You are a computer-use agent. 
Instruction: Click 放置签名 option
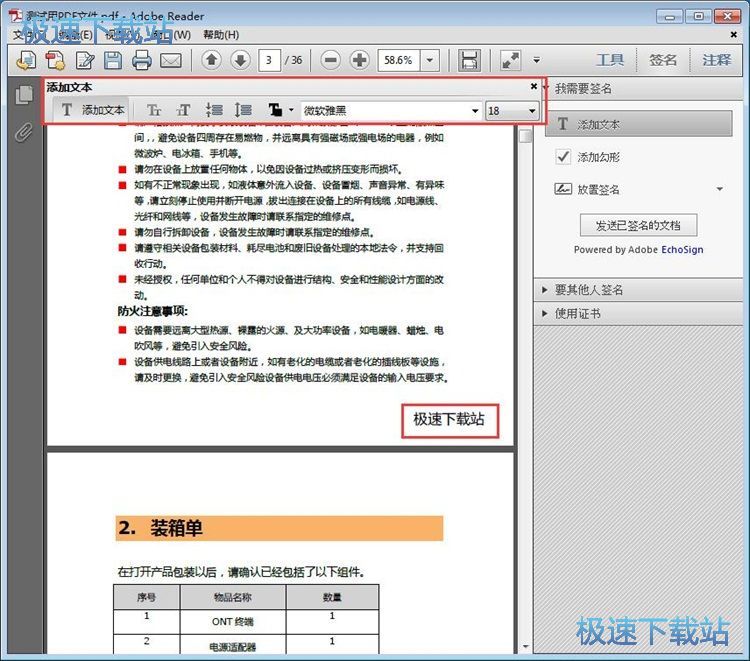587,189
